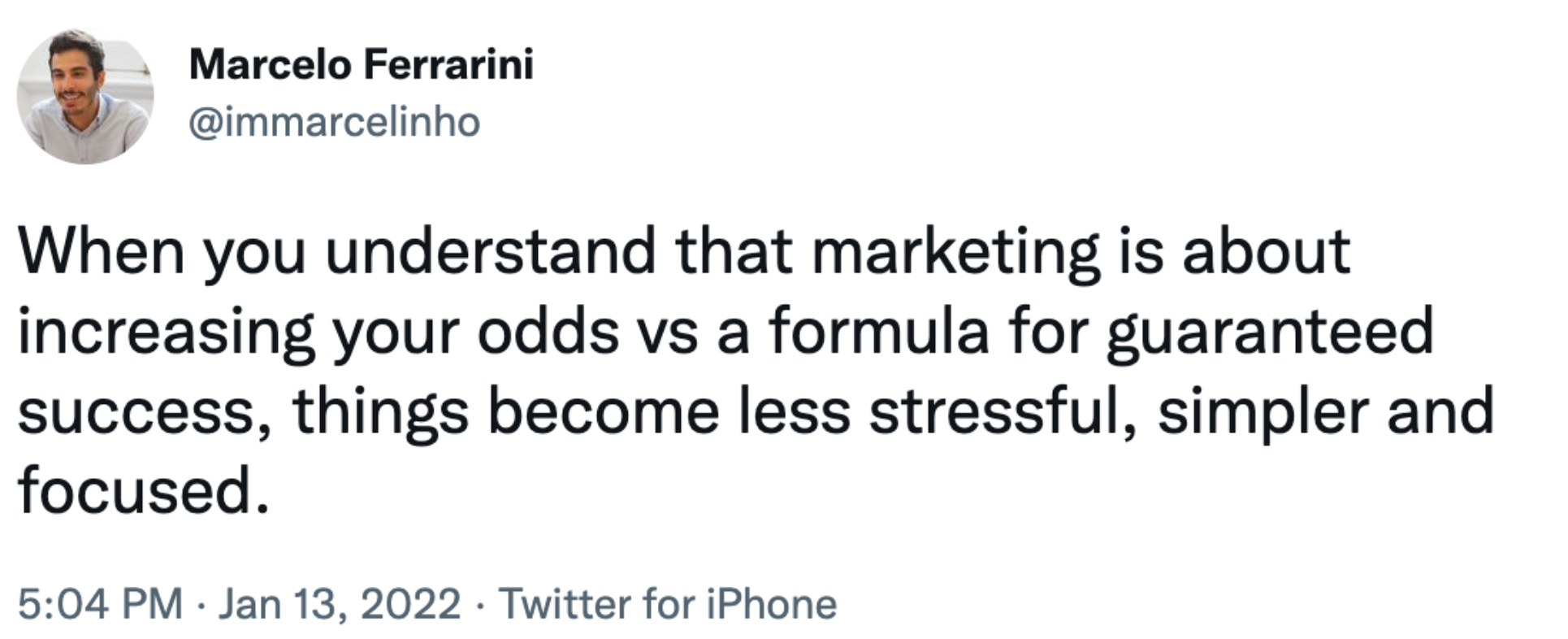Viewport: 1568px width, 639px height.
Task: Click the word "increasing" in the tweet
Action: pos(167,334)
